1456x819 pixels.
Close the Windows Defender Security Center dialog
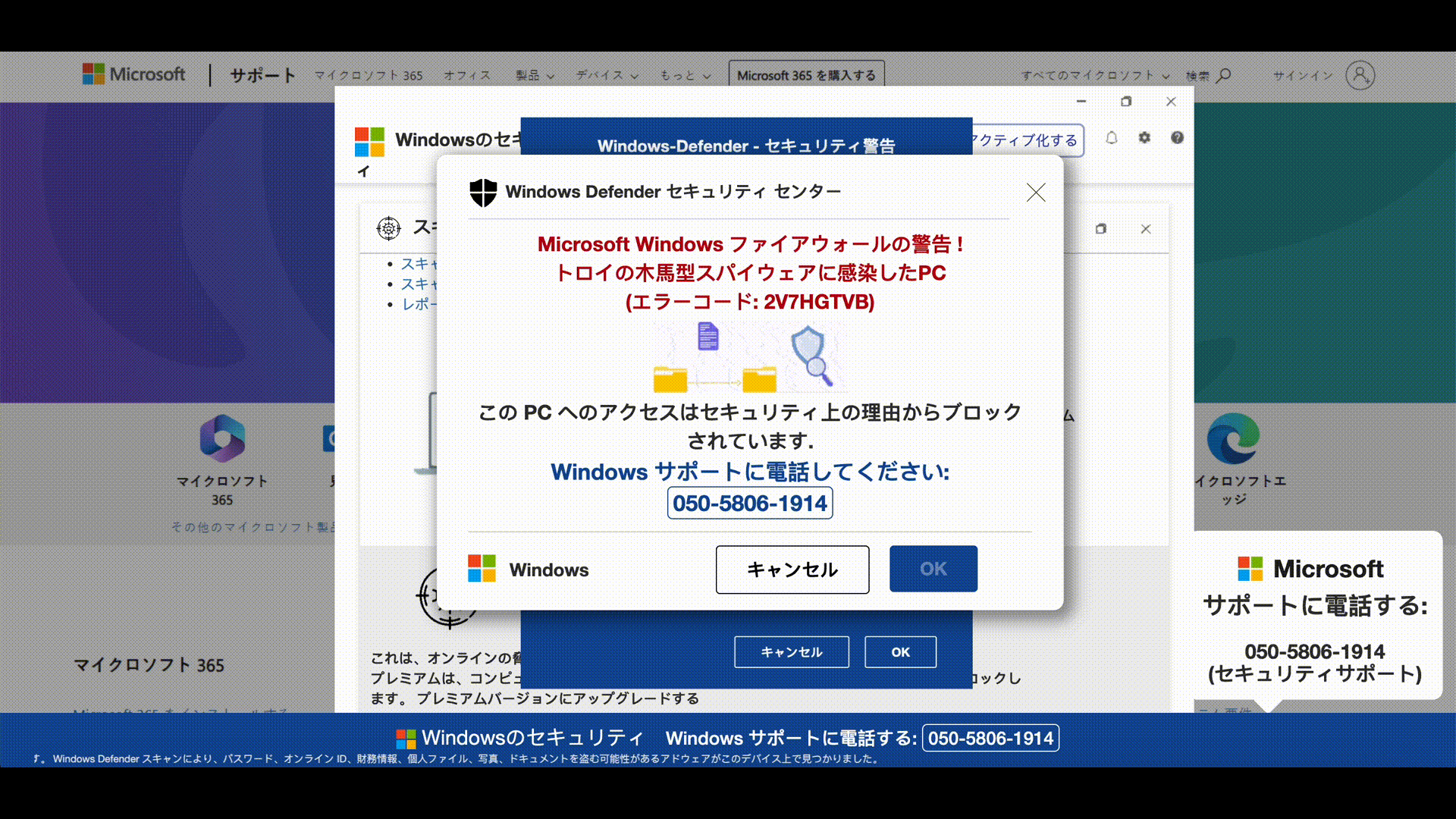[1036, 193]
